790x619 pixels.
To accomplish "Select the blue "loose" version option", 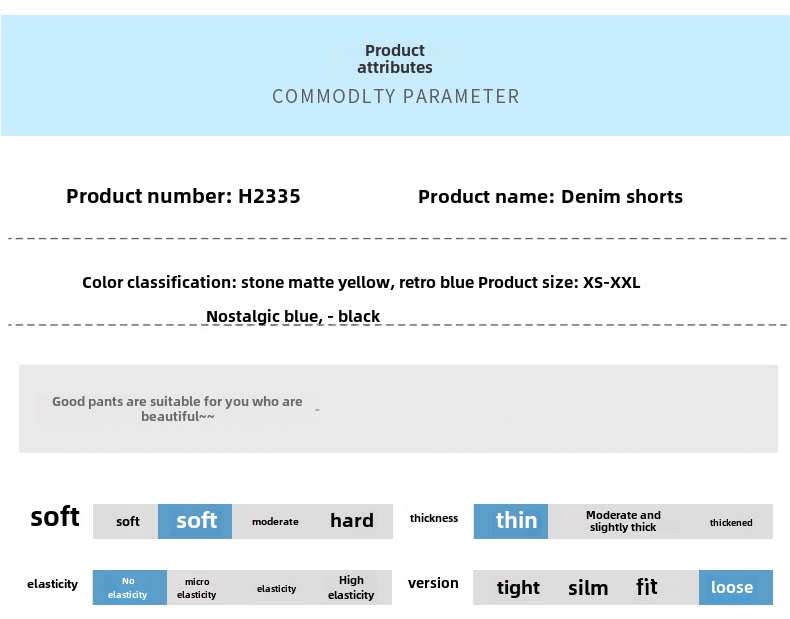I will tap(732, 588).
